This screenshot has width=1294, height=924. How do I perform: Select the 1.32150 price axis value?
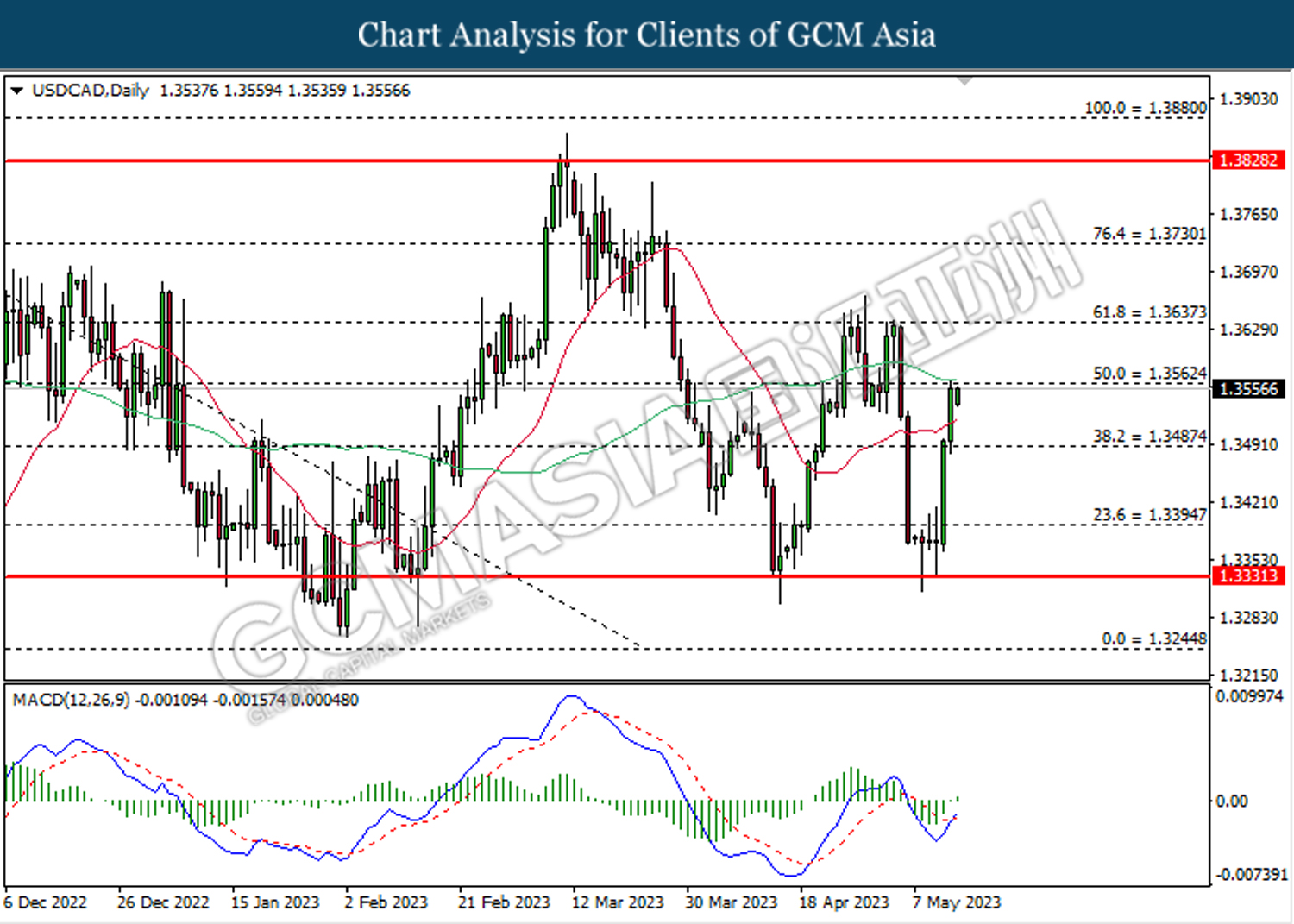[x=1248, y=675]
